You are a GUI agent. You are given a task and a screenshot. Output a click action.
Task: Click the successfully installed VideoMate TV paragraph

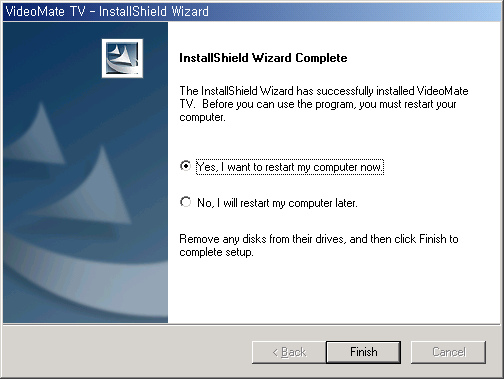click(324, 104)
